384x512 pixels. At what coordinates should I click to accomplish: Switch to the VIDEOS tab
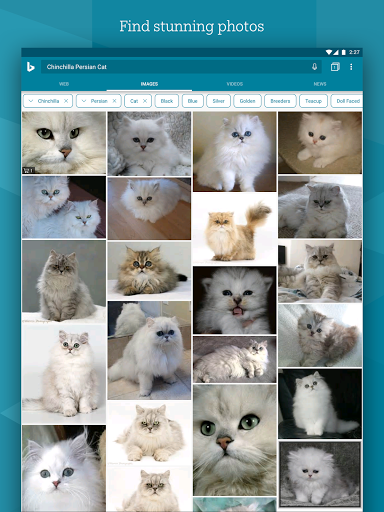coord(235,84)
